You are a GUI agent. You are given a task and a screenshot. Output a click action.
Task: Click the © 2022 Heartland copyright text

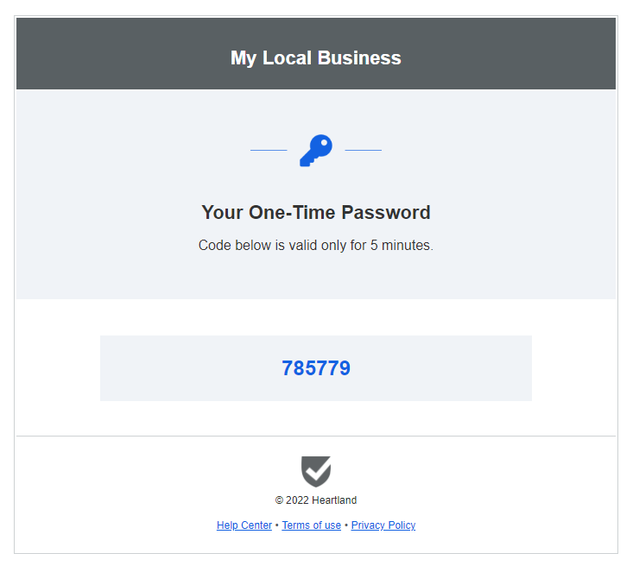pos(316,500)
